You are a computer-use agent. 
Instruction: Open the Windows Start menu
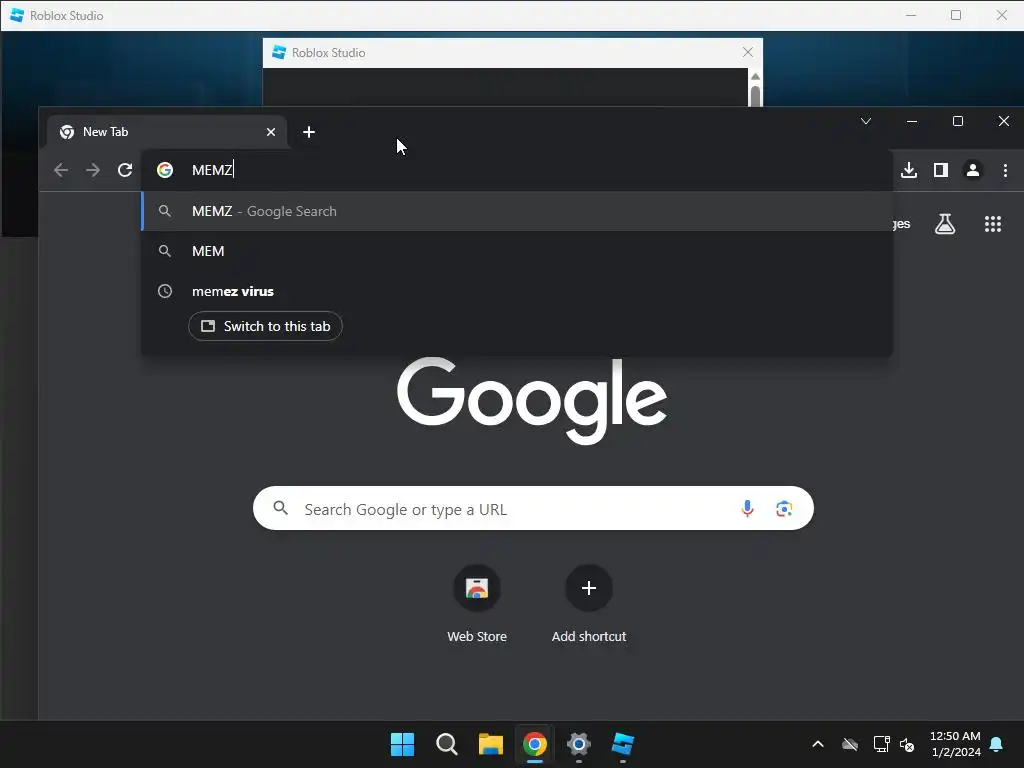point(402,744)
